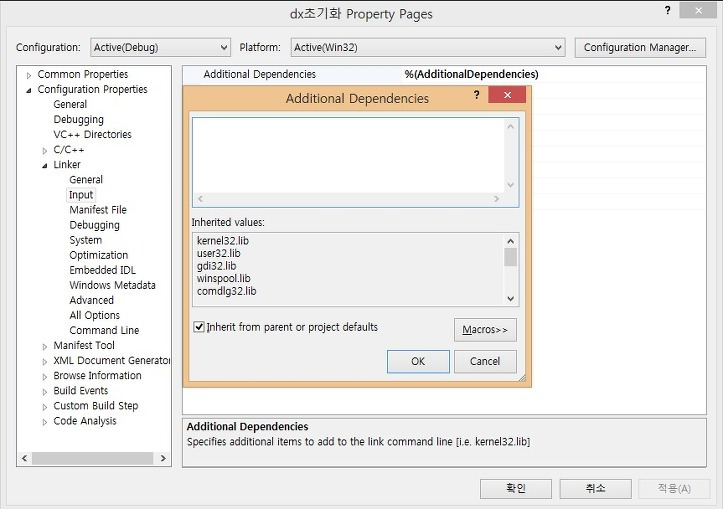Click the 확인 button

point(516,488)
